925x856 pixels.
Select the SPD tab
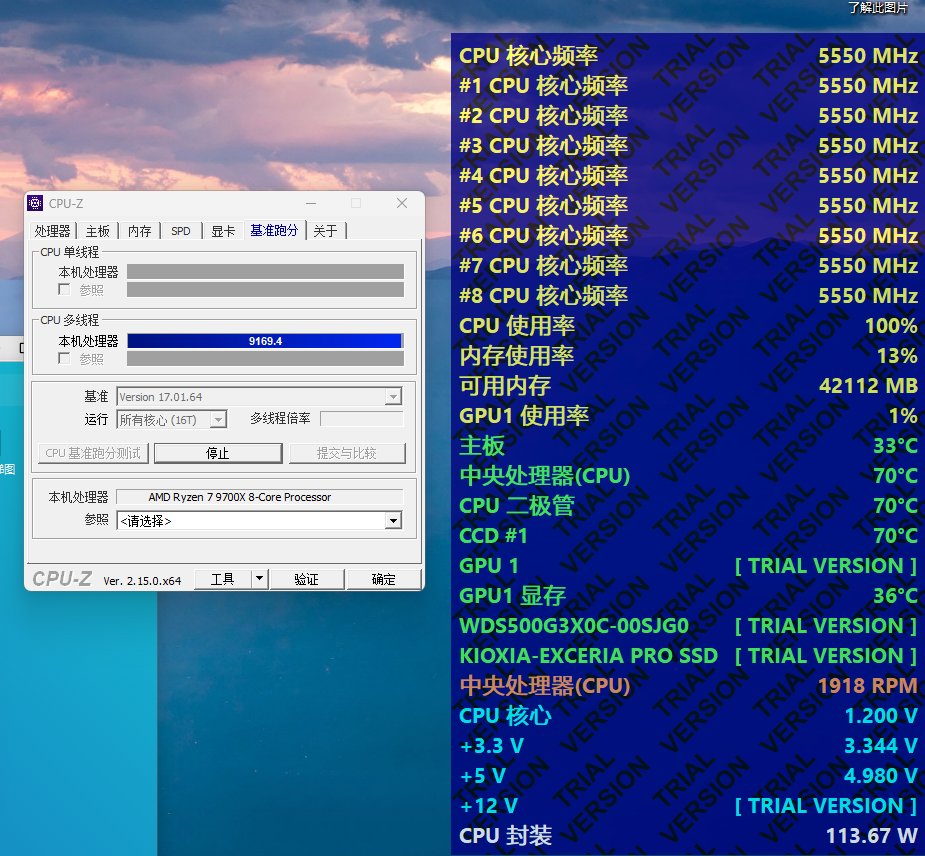point(181,231)
